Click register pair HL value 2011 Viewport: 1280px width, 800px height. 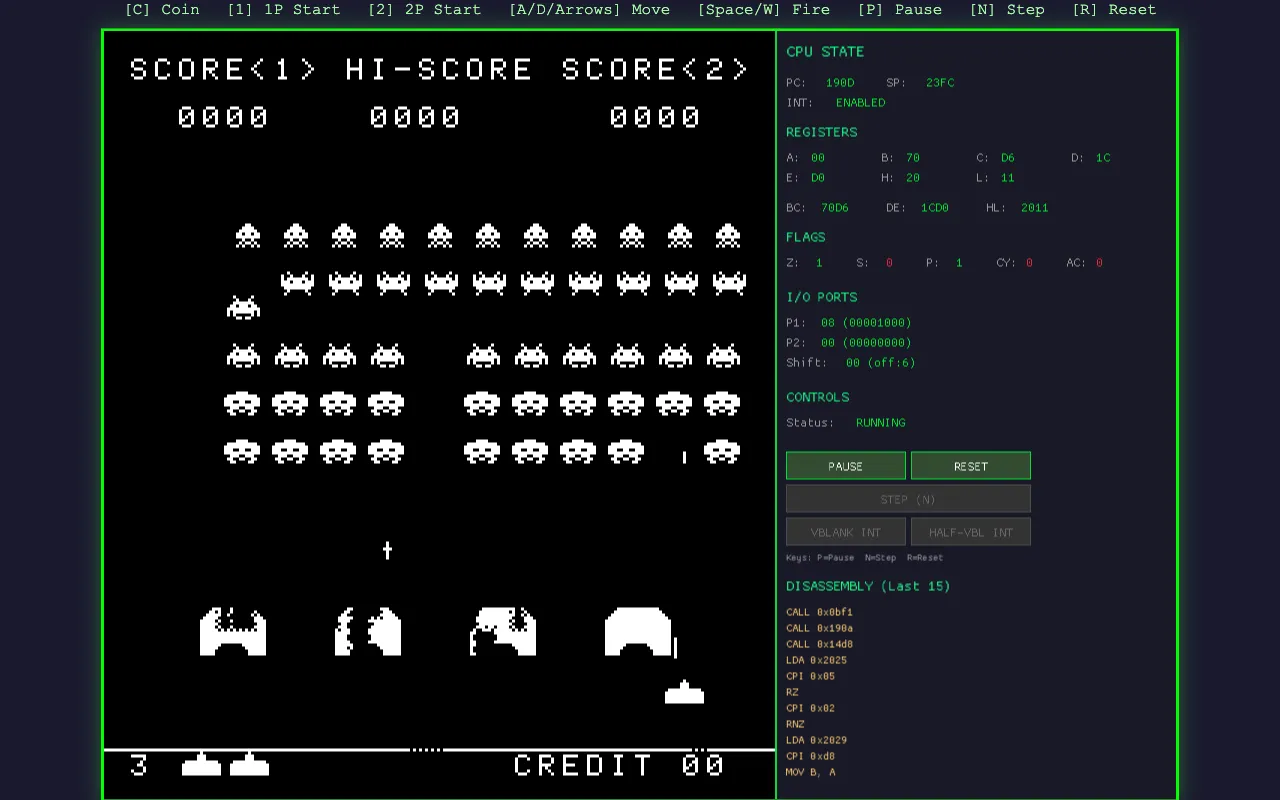pyautogui.click(x=1035, y=207)
